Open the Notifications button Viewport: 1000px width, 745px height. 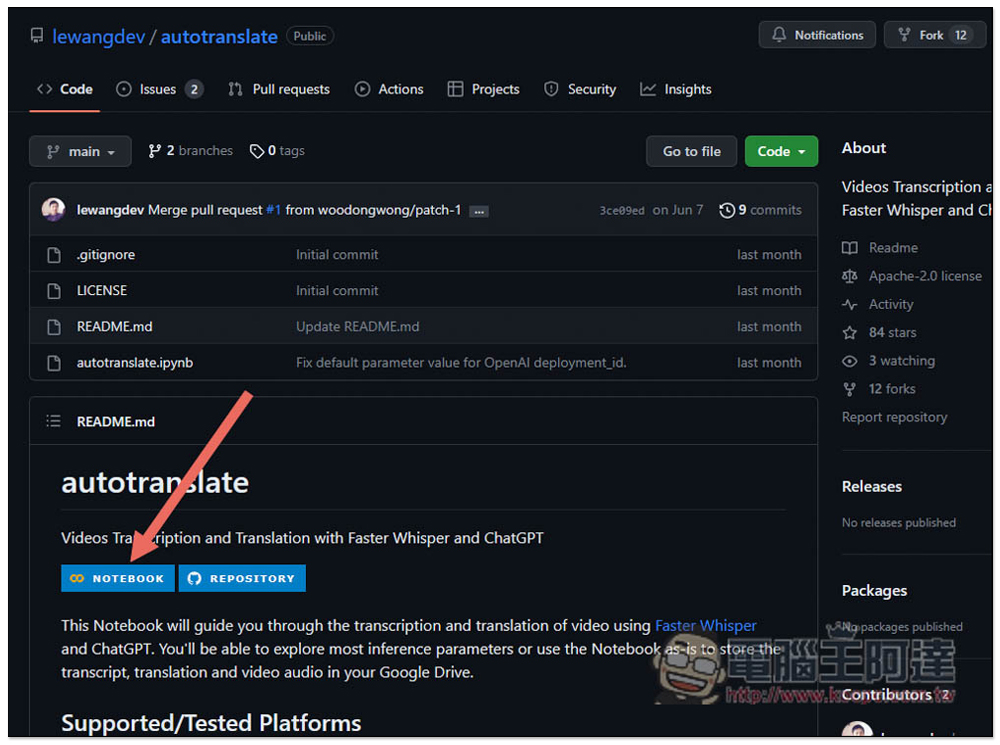817,35
